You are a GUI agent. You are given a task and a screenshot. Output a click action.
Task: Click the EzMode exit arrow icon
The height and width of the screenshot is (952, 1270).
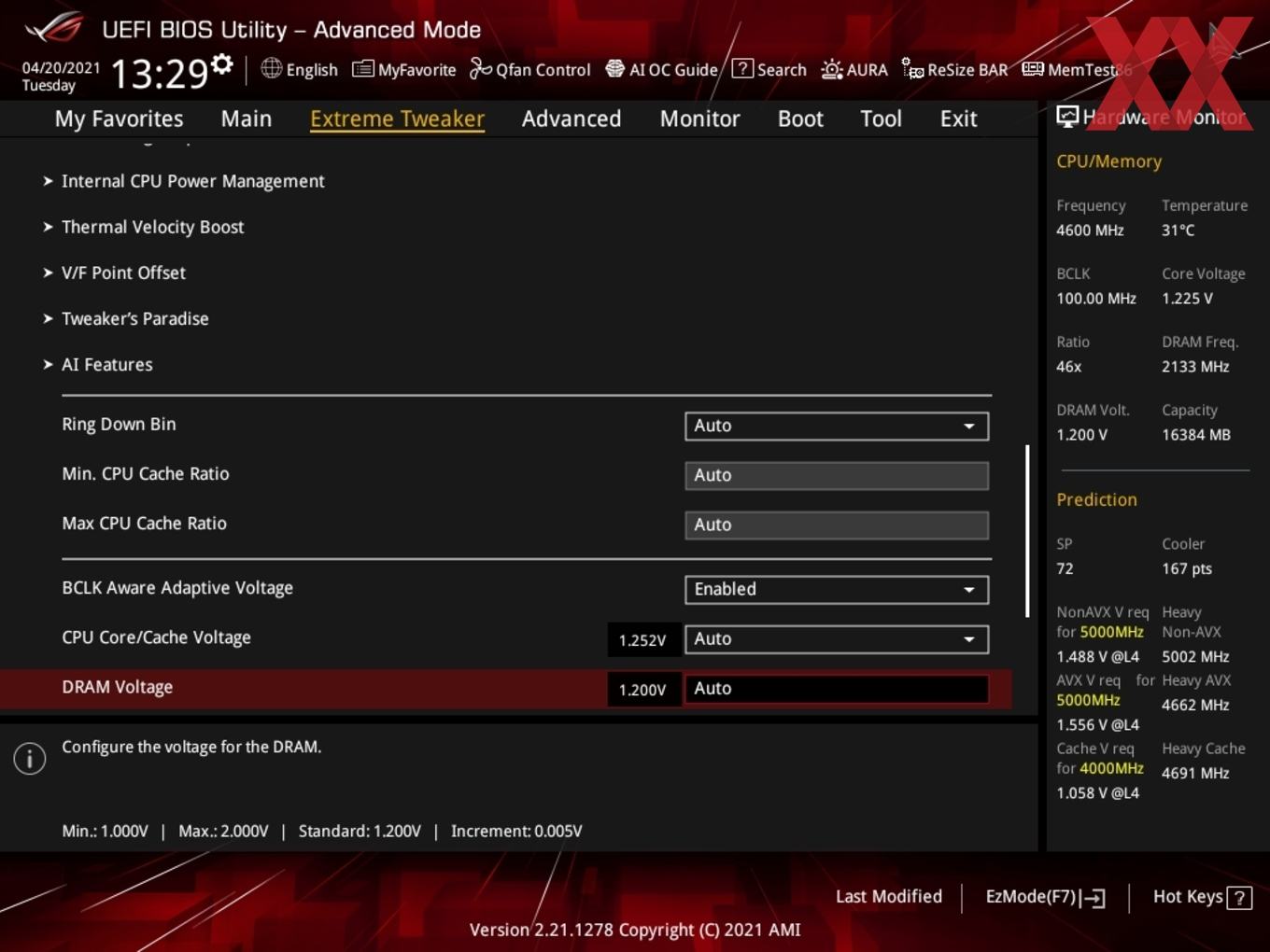click(1093, 898)
